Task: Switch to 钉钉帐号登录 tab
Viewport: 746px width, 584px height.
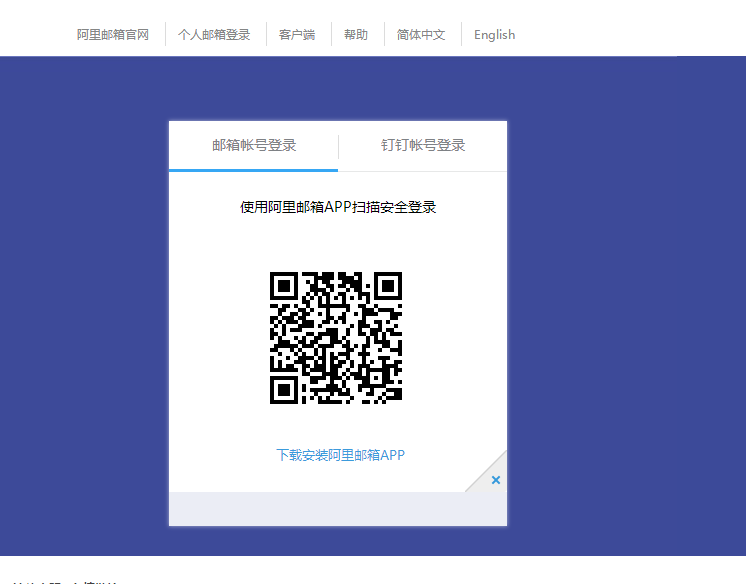Action: (423, 145)
